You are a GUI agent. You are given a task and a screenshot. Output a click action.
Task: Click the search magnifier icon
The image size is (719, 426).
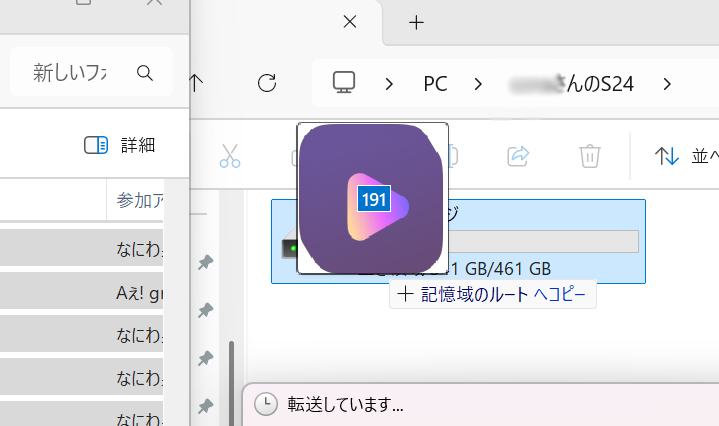coord(145,73)
